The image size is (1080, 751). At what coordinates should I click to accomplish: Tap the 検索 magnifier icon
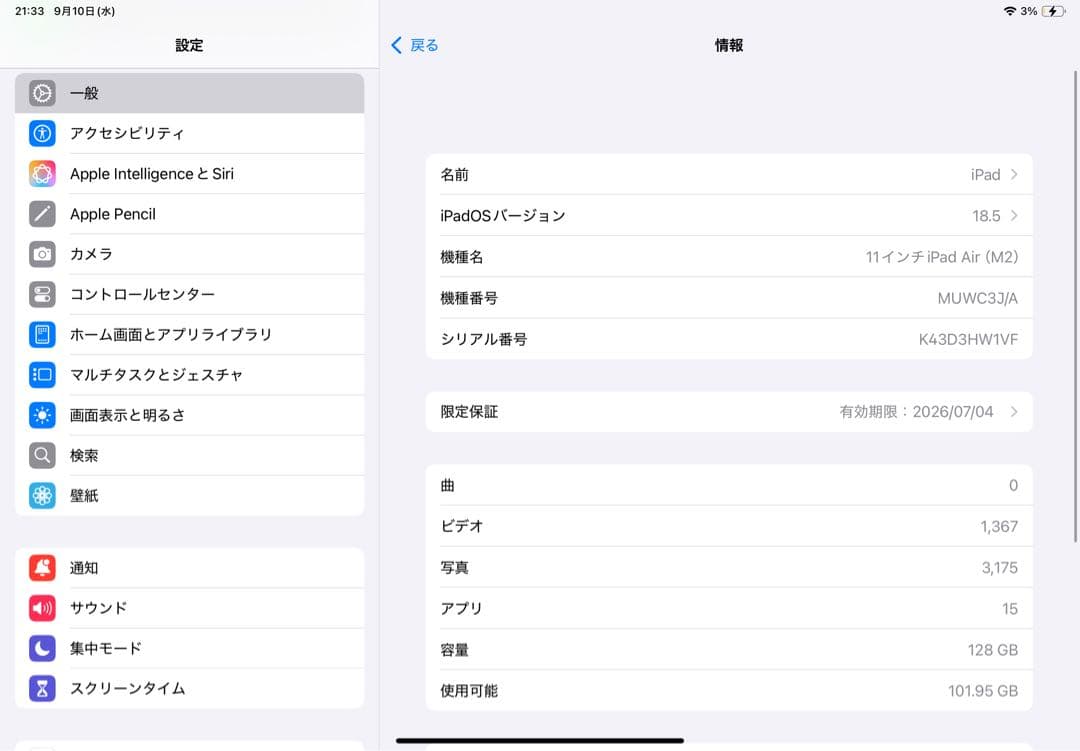40,455
